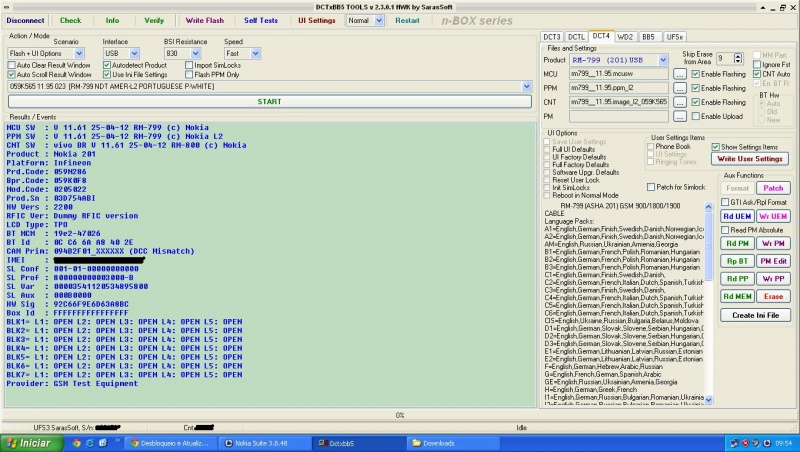Browse for the PPM file
The height and width of the screenshot is (452, 800).
(679, 88)
